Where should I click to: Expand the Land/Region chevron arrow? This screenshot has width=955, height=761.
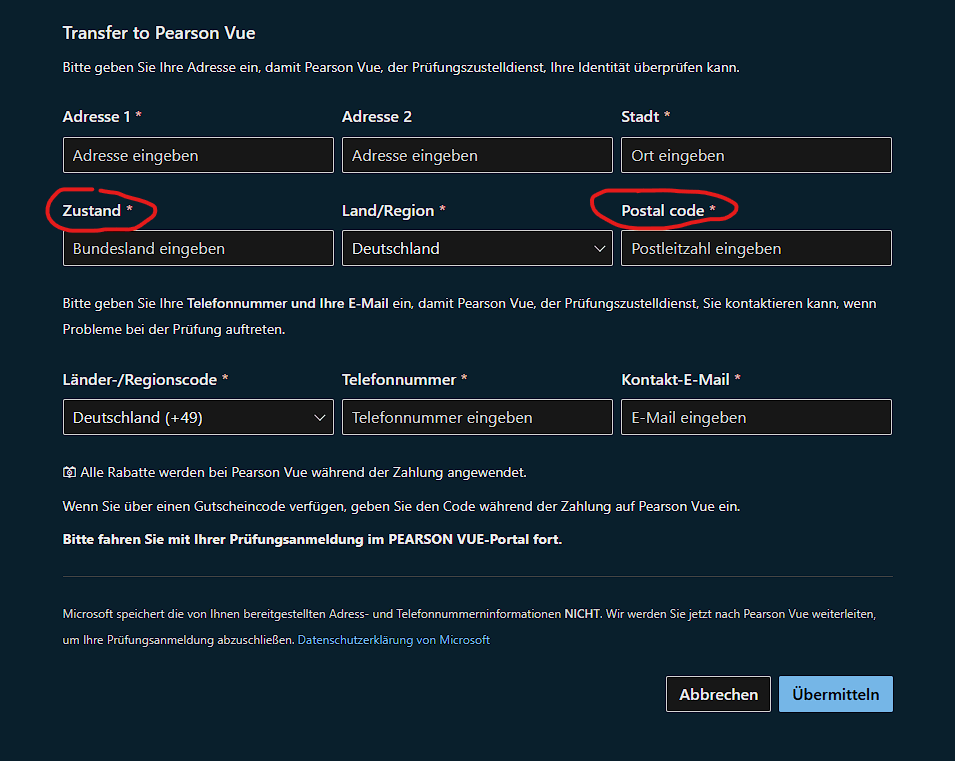(599, 249)
